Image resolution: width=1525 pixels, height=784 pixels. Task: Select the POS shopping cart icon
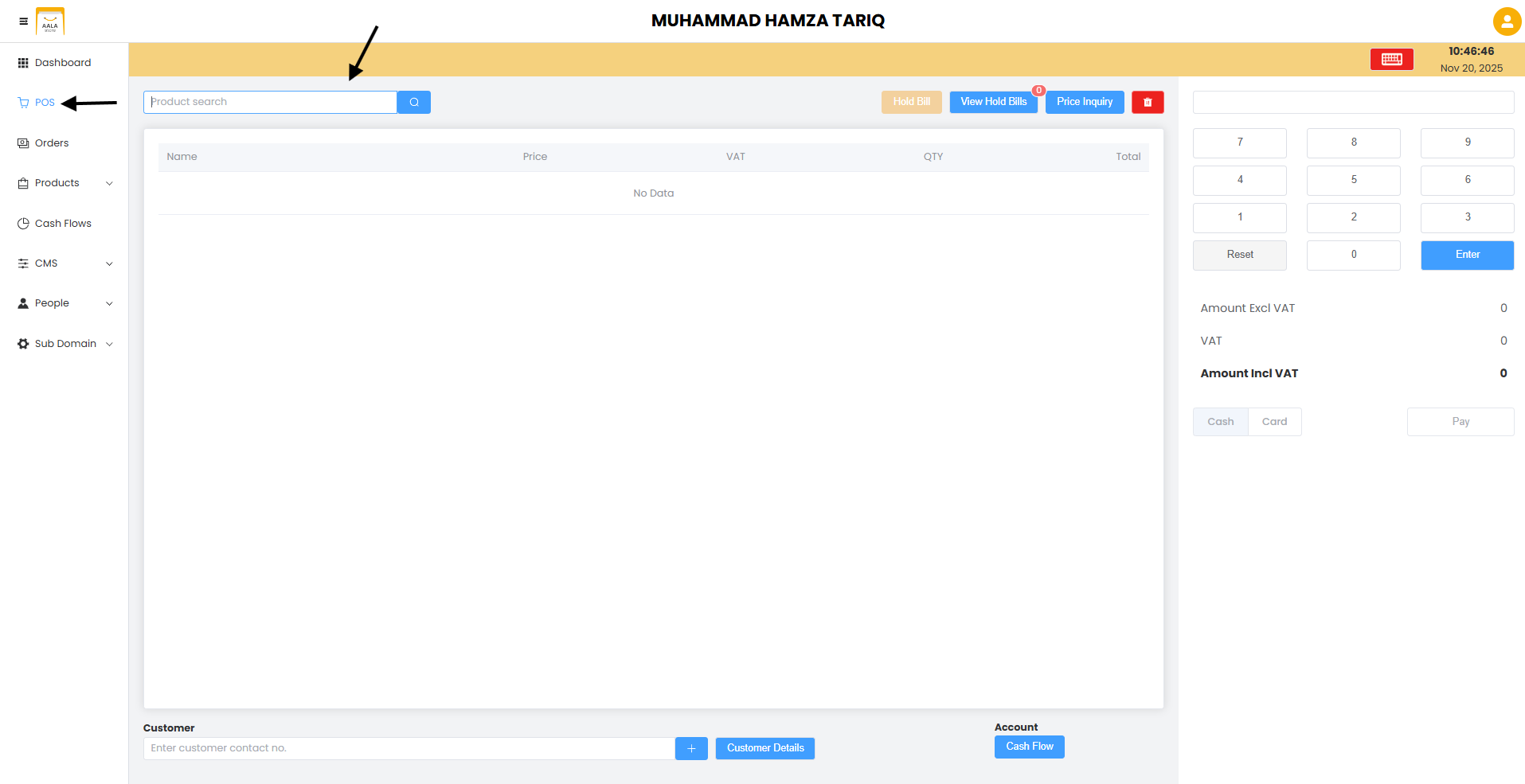click(22, 102)
